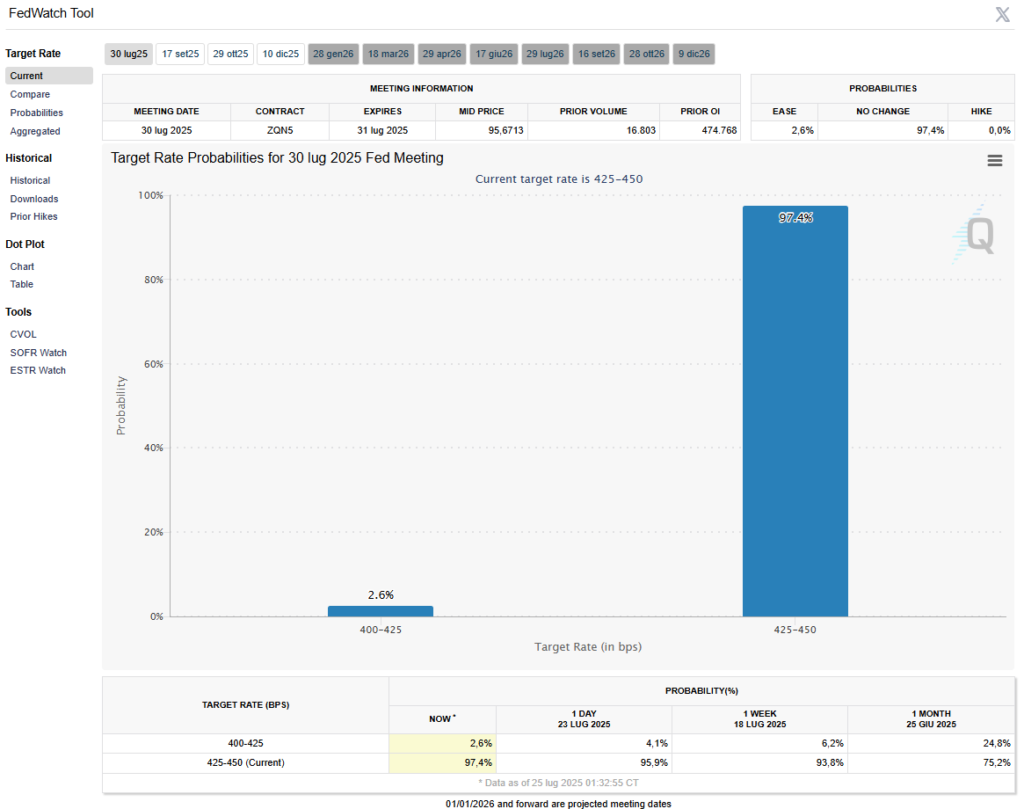Open Prior Hikes in the sidebar
The image size is (1024, 809).
point(34,217)
